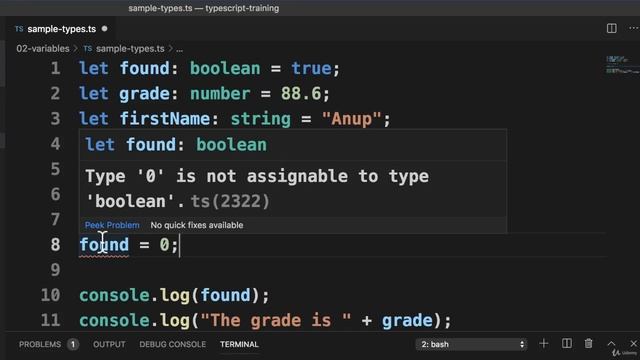Create a new terminal with plus icon

pos(544,344)
